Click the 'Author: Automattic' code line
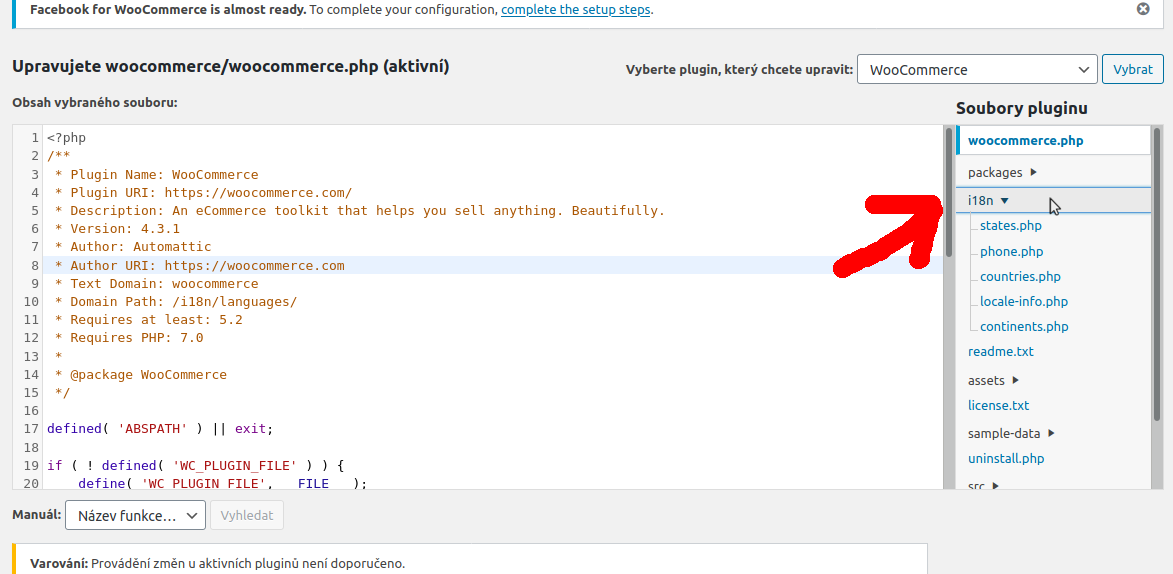1173x574 pixels. [x=132, y=248]
